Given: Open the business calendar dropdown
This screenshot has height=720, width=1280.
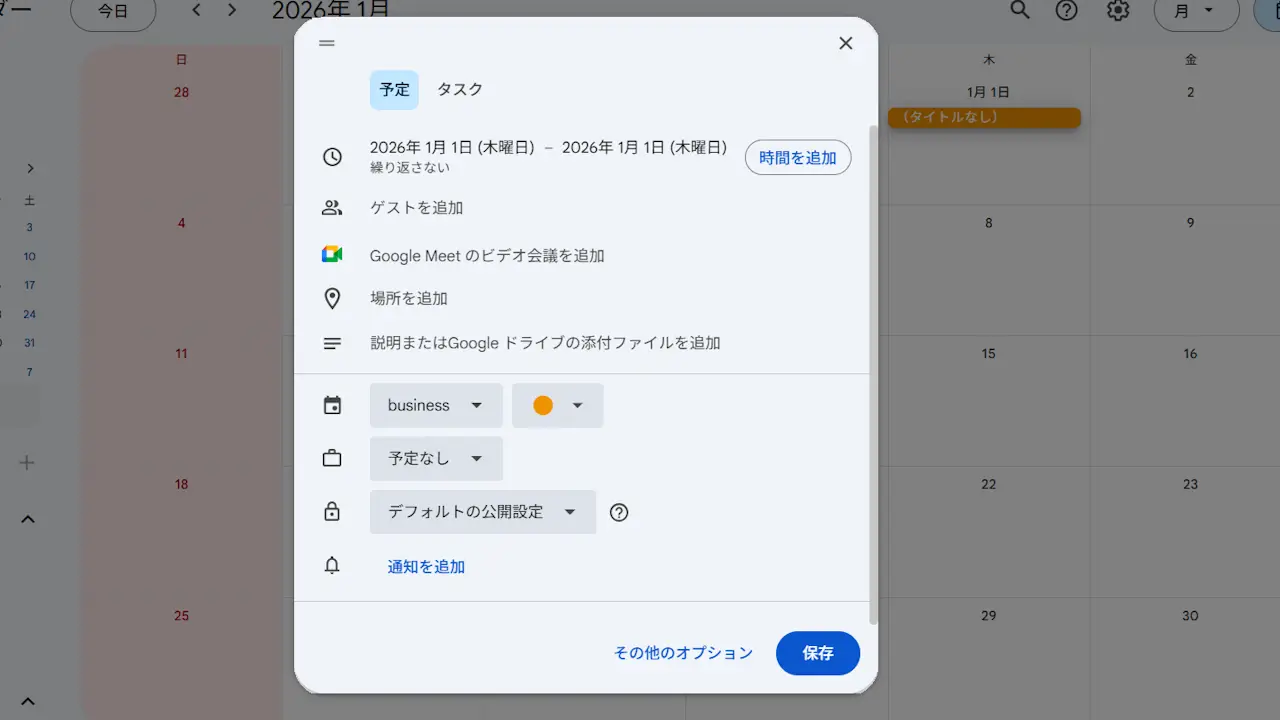Looking at the screenshot, I should pyautogui.click(x=435, y=405).
